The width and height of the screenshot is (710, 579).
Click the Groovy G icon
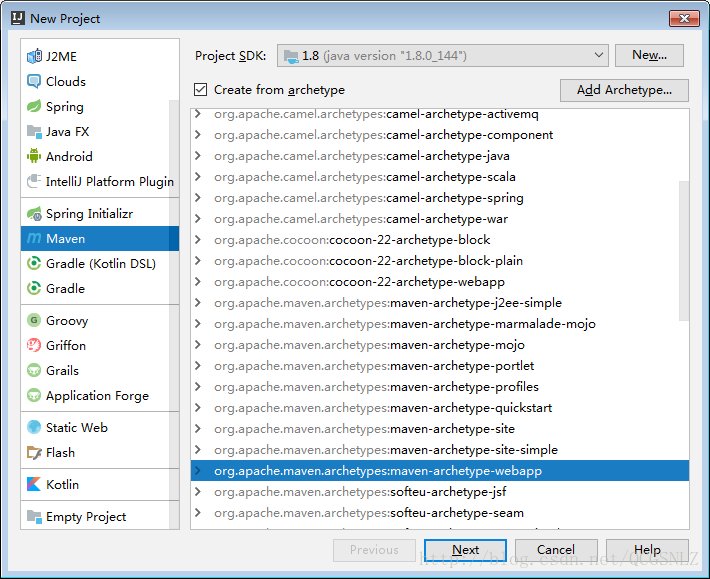click(34, 320)
